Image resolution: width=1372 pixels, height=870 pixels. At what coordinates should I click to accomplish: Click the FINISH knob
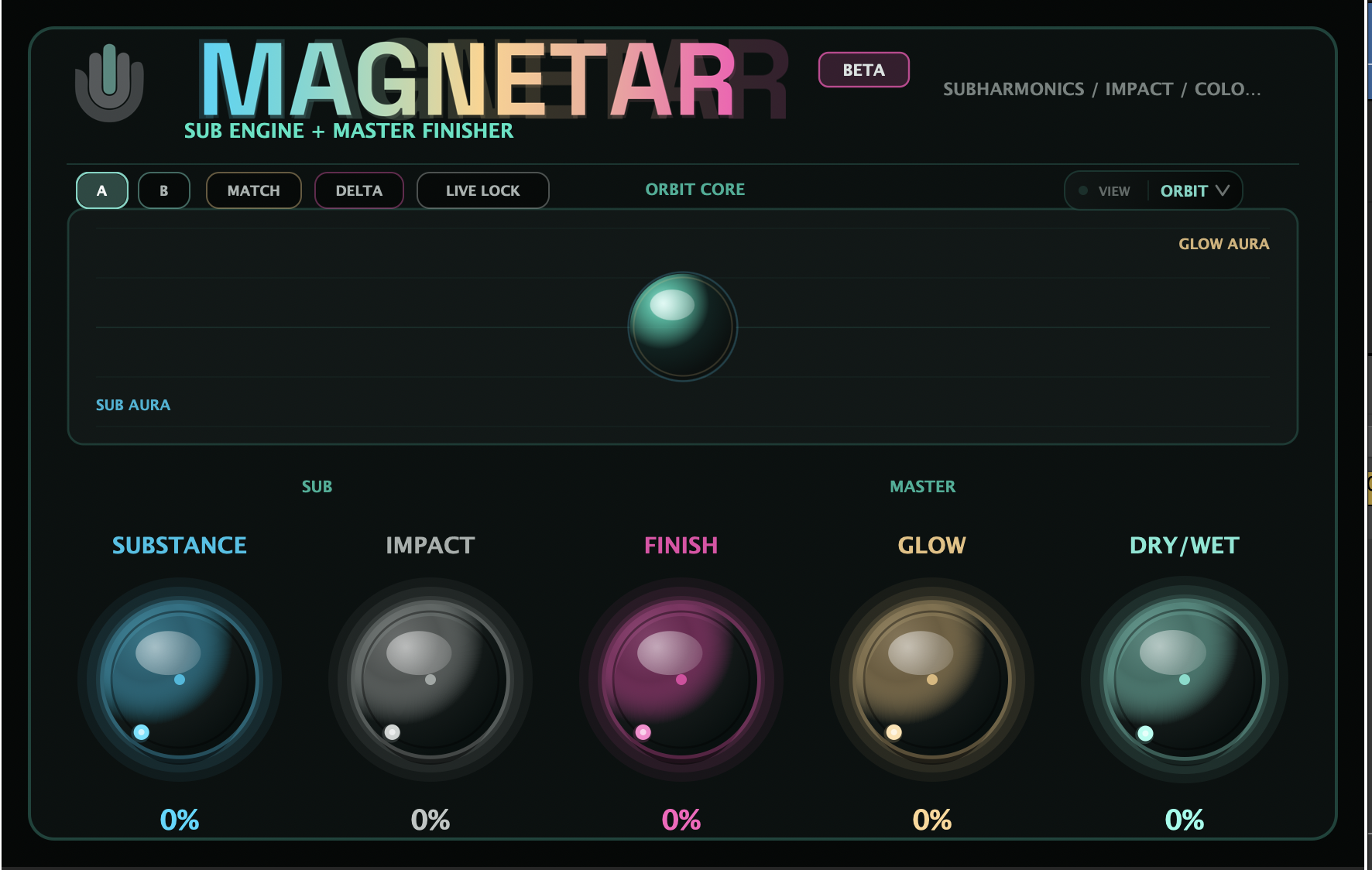tap(681, 680)
